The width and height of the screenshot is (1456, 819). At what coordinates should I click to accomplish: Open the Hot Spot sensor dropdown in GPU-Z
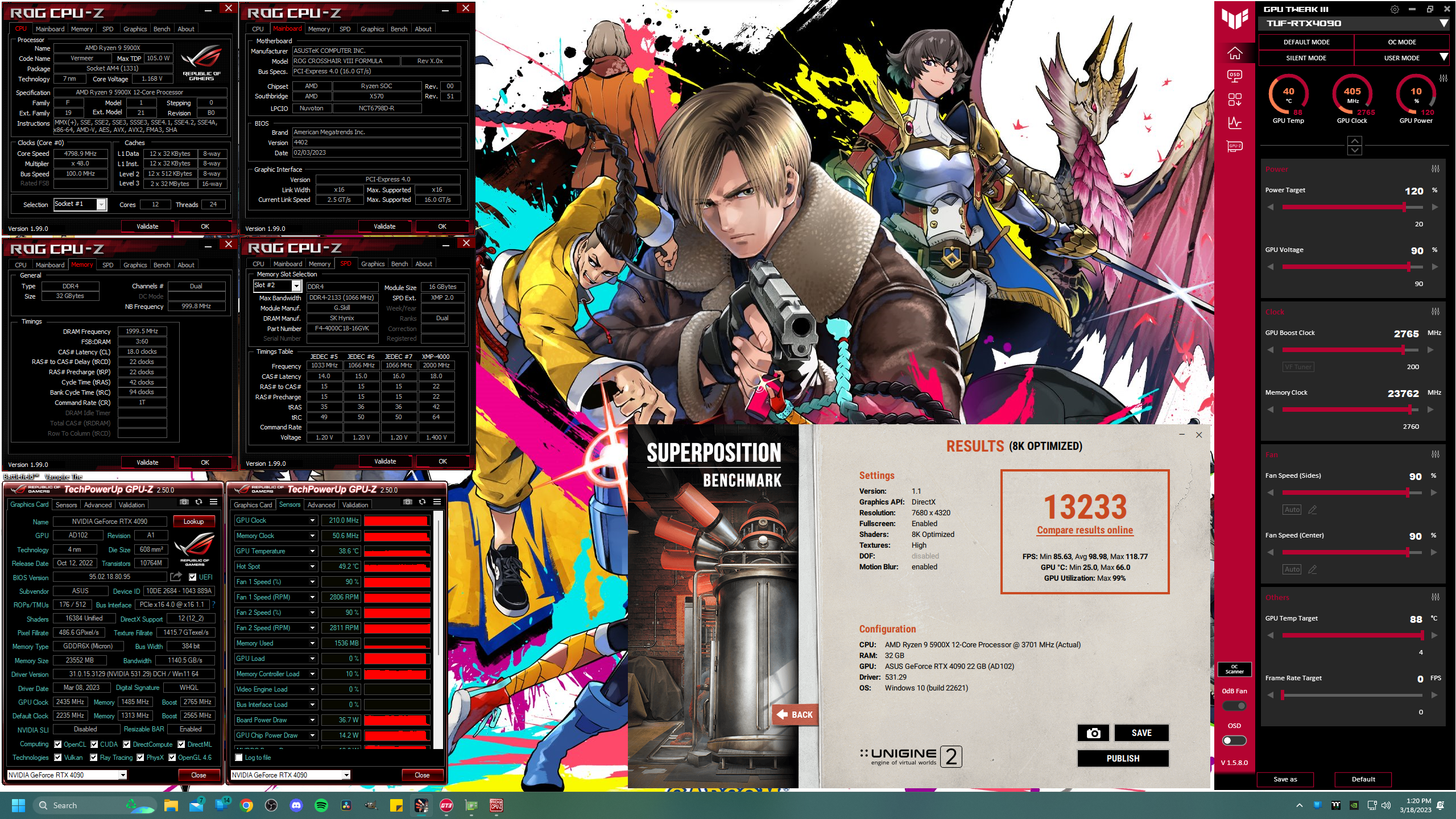(x=312, y=566)
